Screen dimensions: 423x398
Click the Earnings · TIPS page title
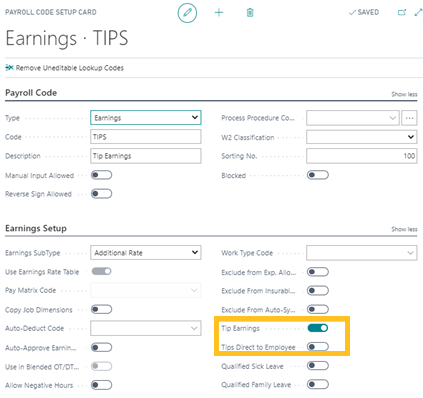[x=67, y=38]
